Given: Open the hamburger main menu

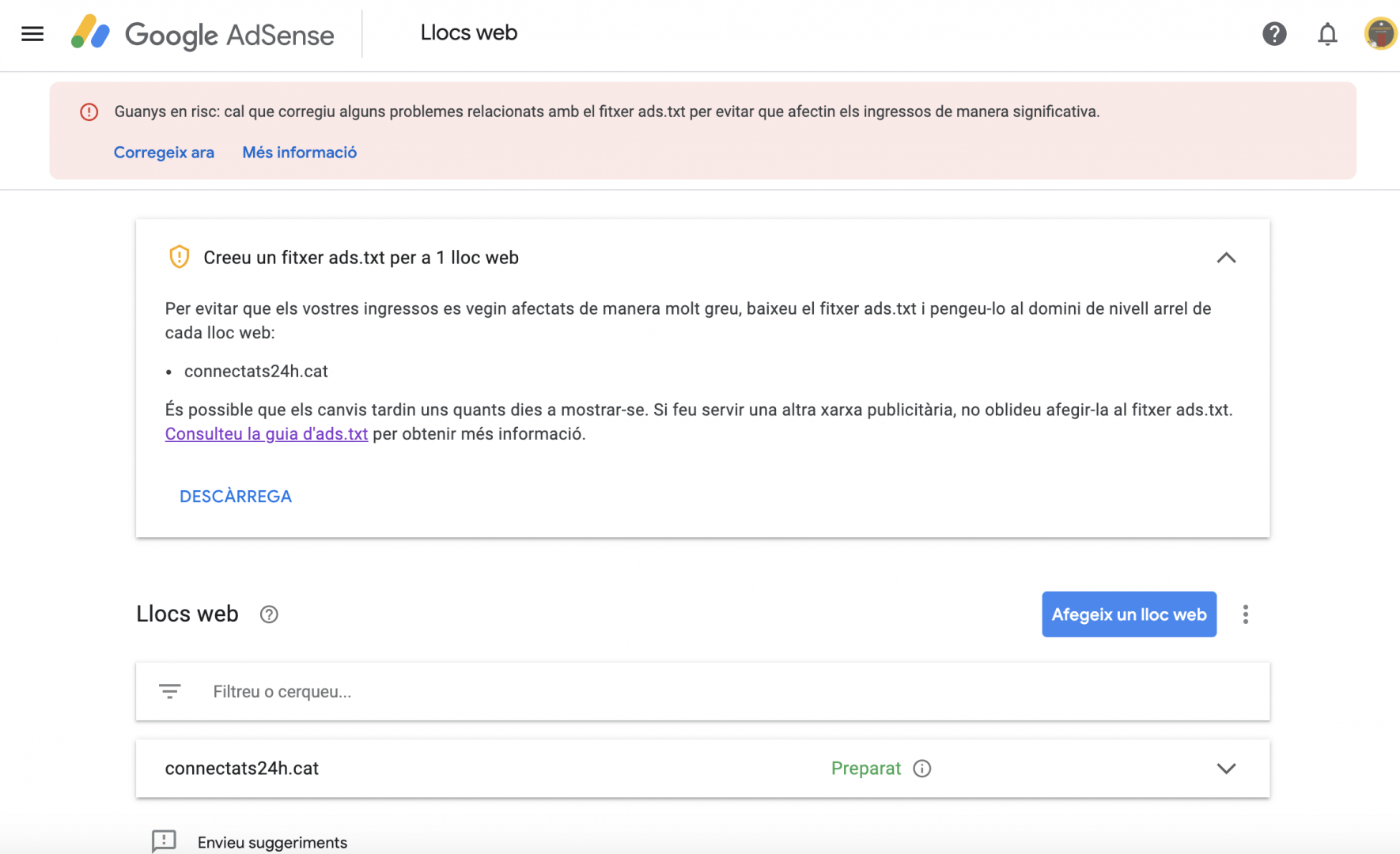Looking at the screenshot, I should (x=32, y=34).
